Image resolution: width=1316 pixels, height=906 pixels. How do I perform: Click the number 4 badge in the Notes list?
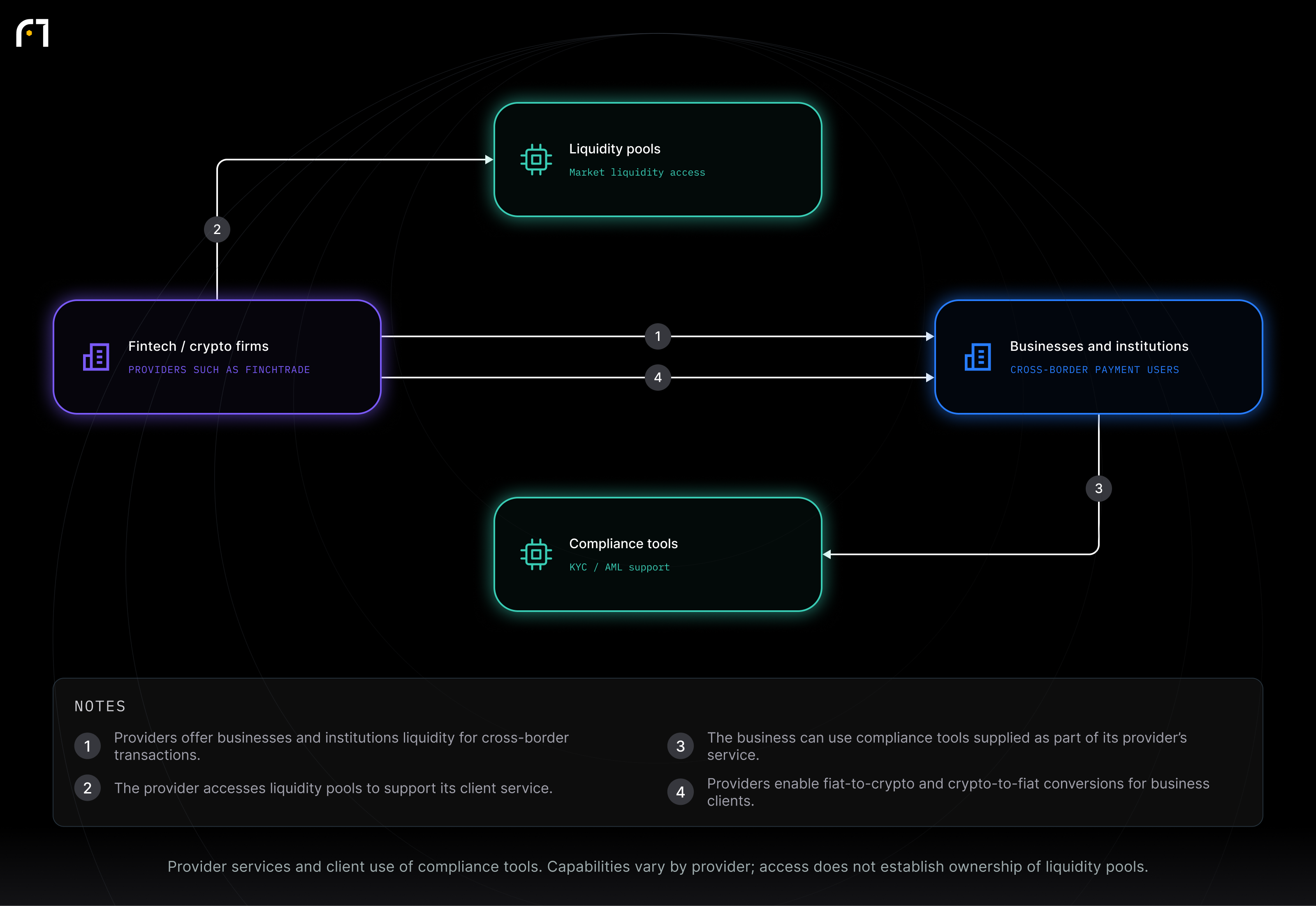[x=681, y=792]
